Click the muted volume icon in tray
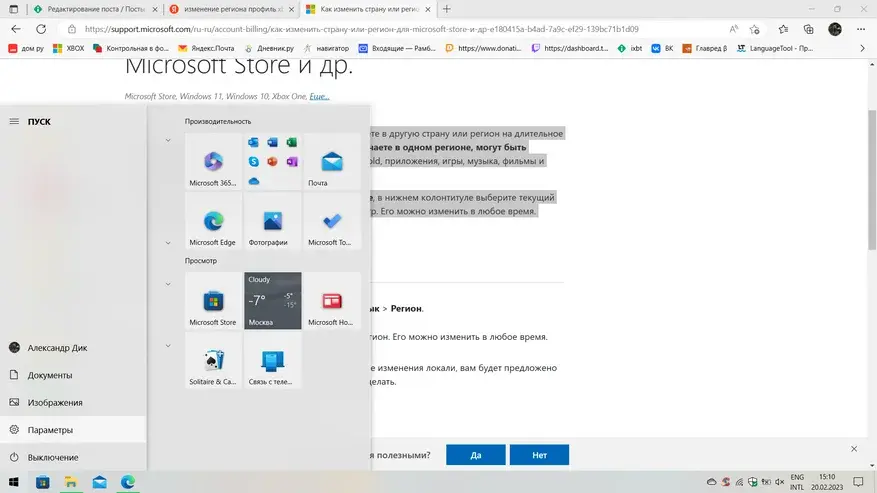 pyautogui.click(x=780, y=482)
